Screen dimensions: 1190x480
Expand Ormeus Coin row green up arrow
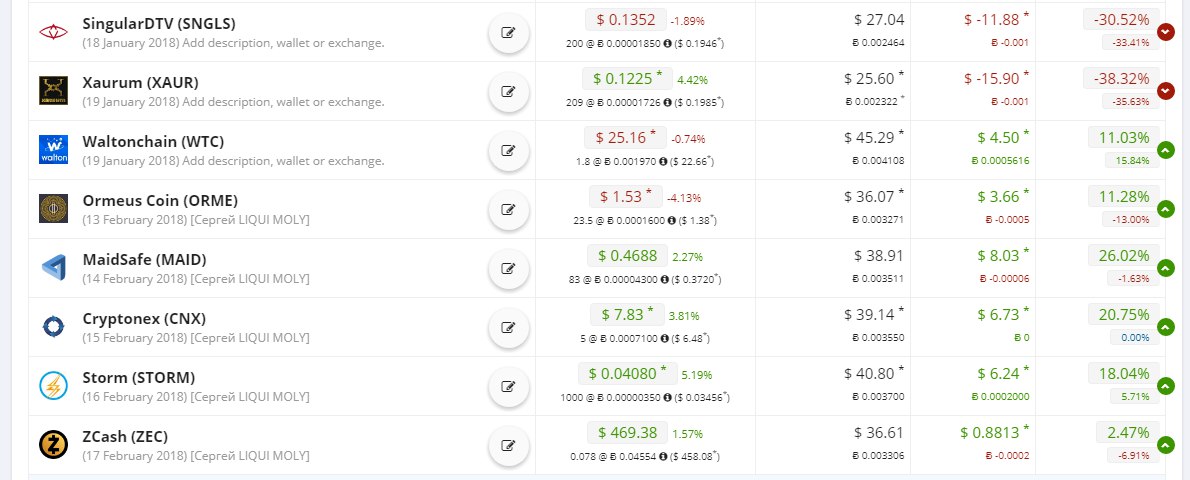tap(1166, 209)
